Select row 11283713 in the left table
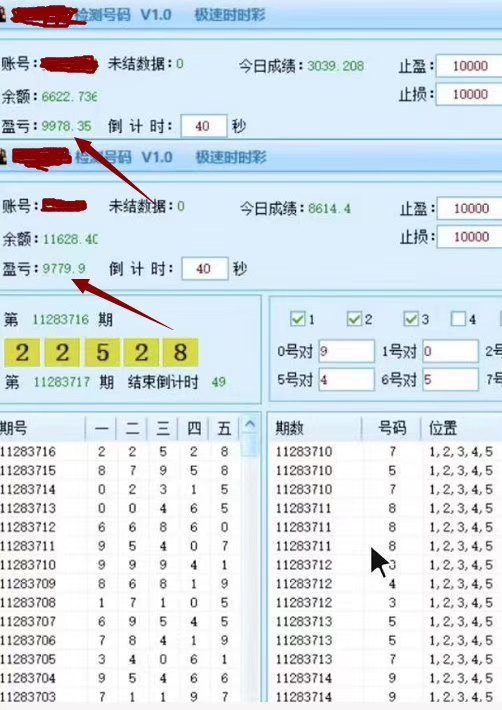This screenshot has width=502, height=710. click(x=120, y=508)
